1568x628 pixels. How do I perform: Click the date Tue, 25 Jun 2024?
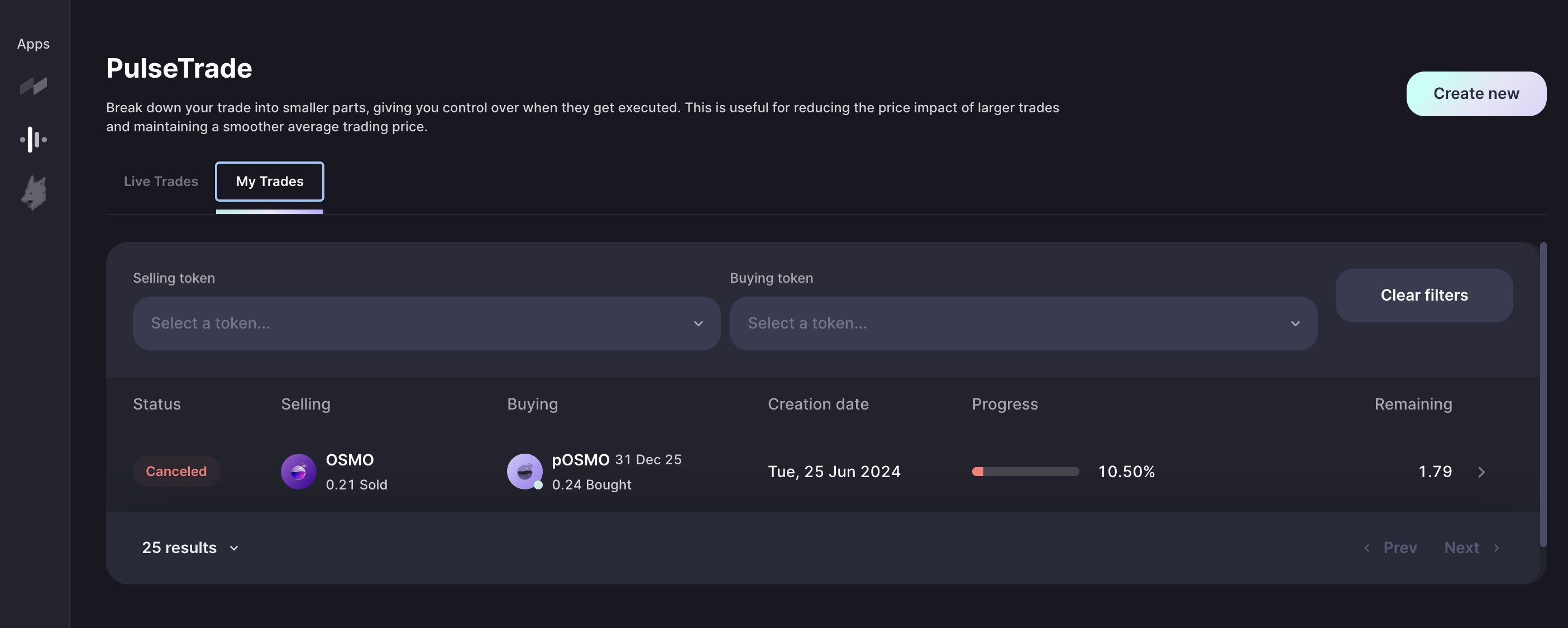pyautogui.click(x=834, y=472)
